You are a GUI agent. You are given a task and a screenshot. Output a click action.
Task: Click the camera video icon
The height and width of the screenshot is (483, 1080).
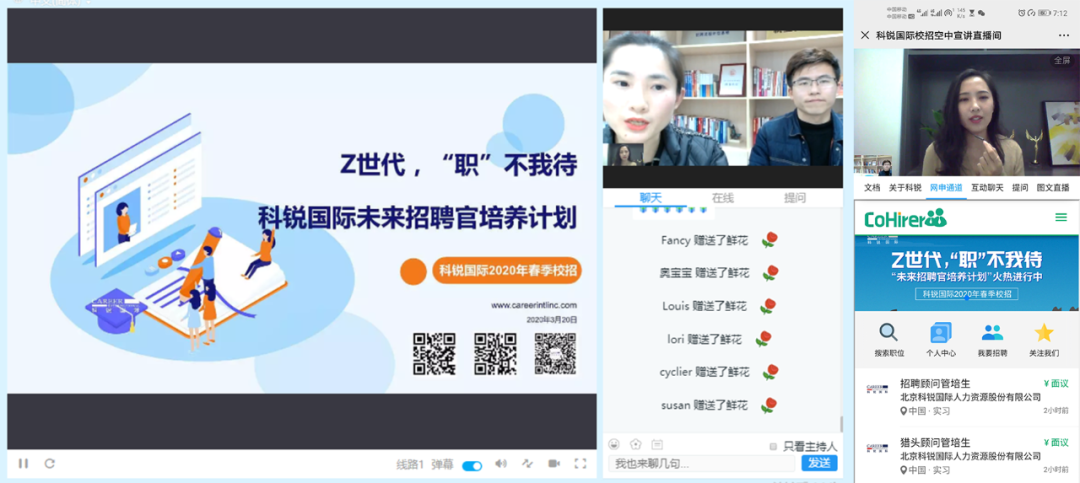coord(554,464)
